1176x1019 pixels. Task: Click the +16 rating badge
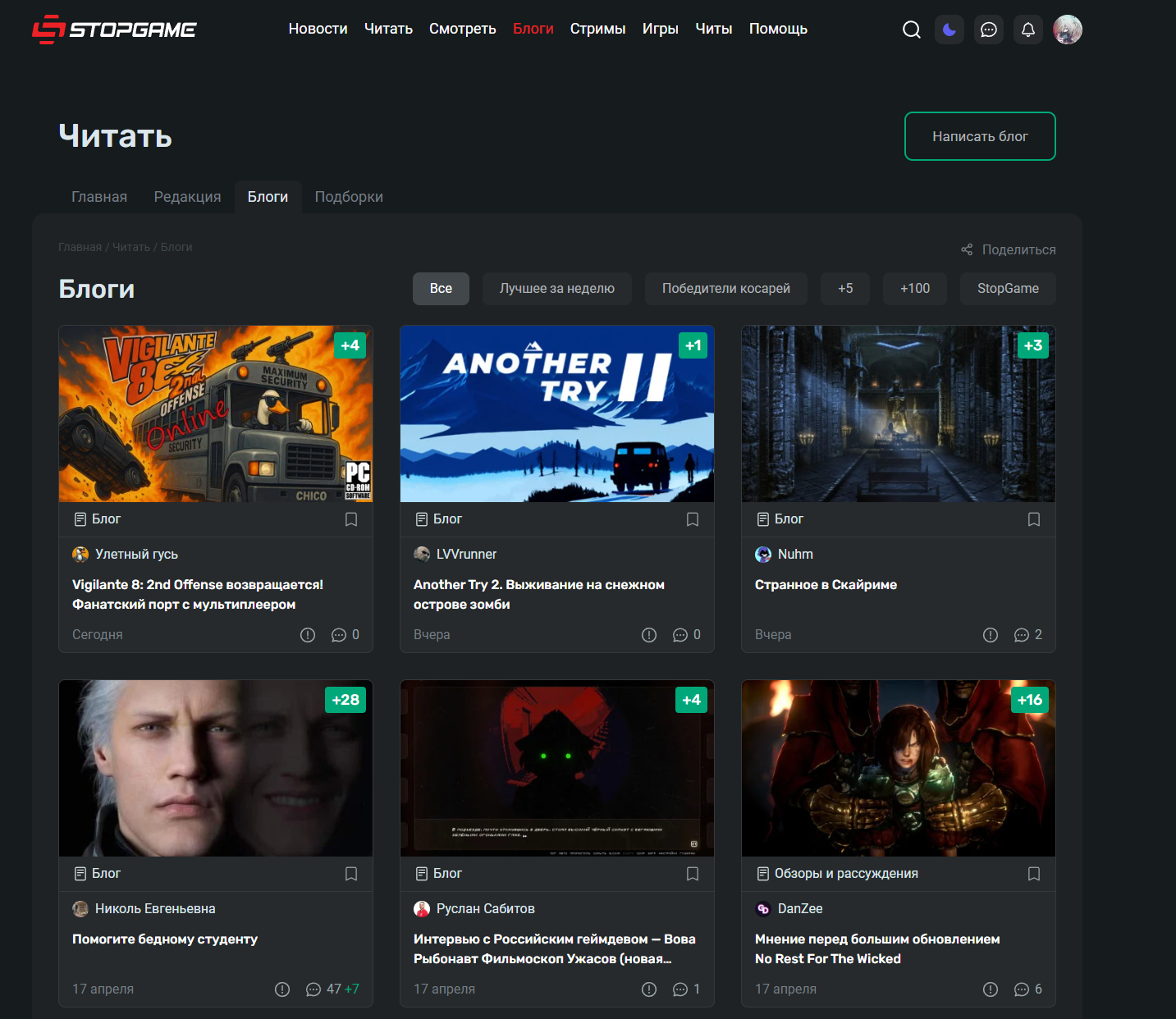click(1030, 700)
